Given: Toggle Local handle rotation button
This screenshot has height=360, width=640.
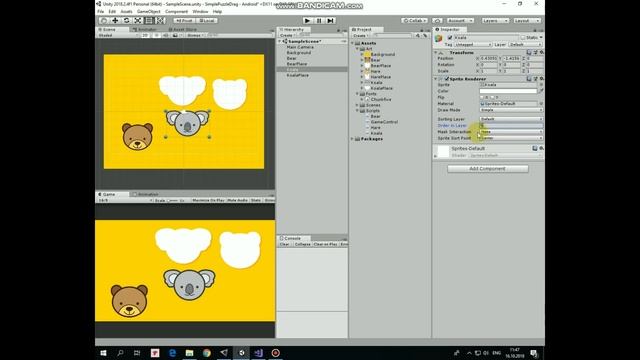Looking at the screenshot, I should coord(207,20).
